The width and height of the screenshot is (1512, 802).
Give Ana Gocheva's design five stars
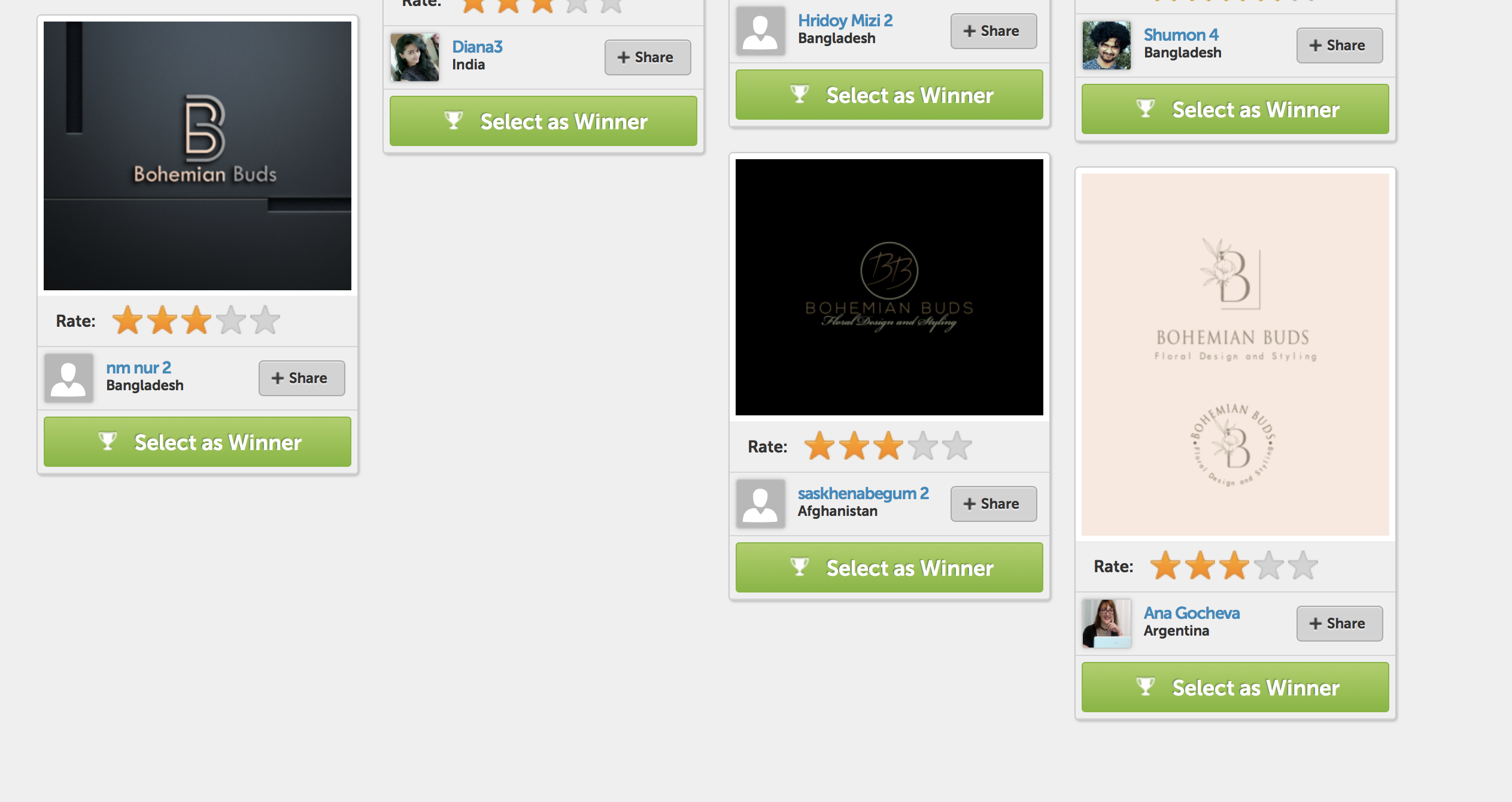tap(1303, 566)
